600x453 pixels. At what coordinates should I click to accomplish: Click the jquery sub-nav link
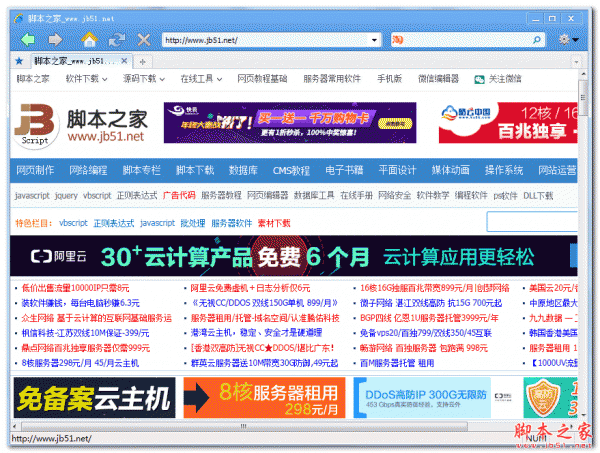[x=66, y=196]
